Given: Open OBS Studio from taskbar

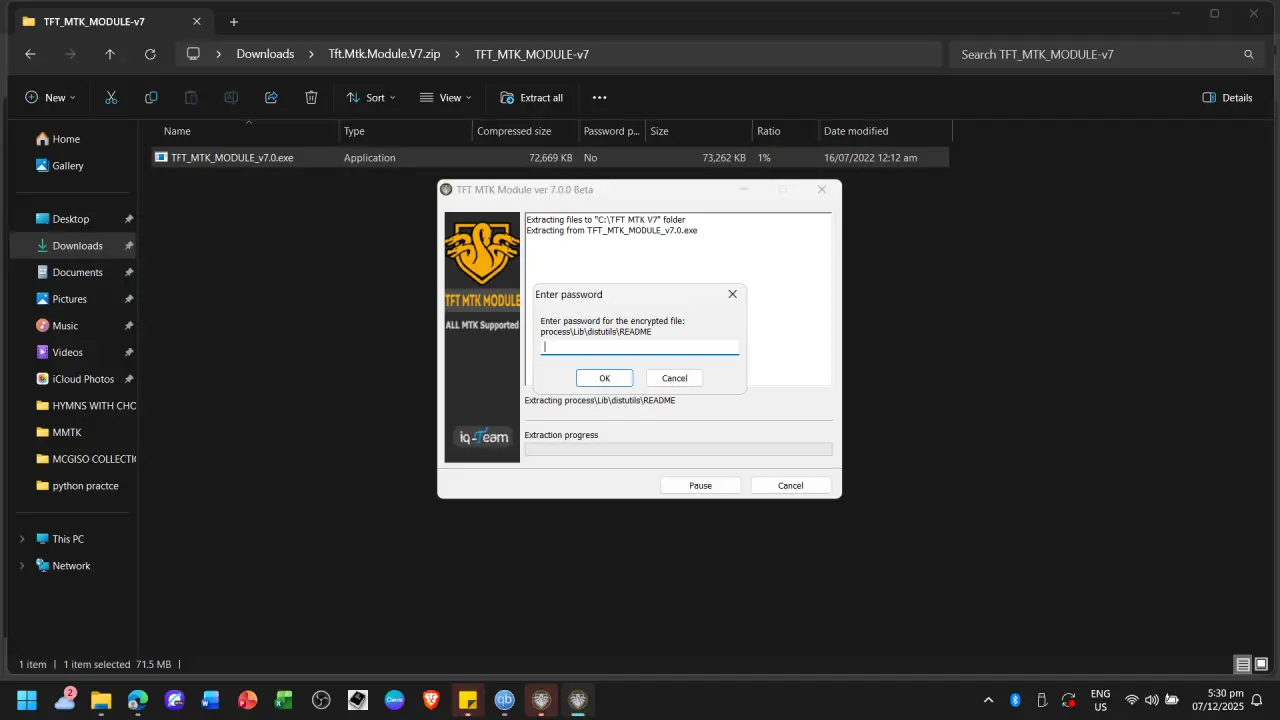Looking at the screenshot, I should [x=321, y=700].
